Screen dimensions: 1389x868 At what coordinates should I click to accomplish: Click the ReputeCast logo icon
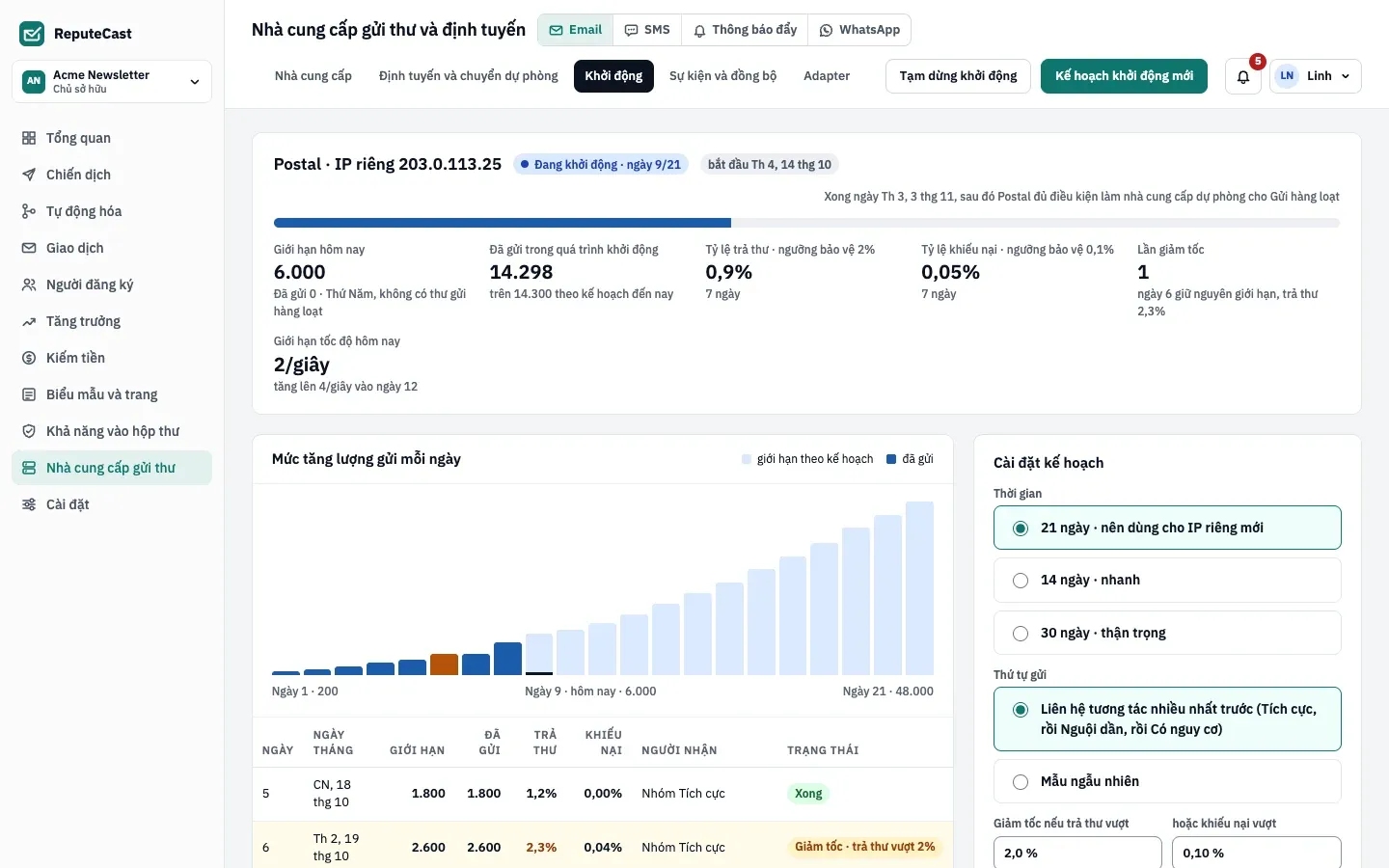pyautogui.click(x=32, y=34)
